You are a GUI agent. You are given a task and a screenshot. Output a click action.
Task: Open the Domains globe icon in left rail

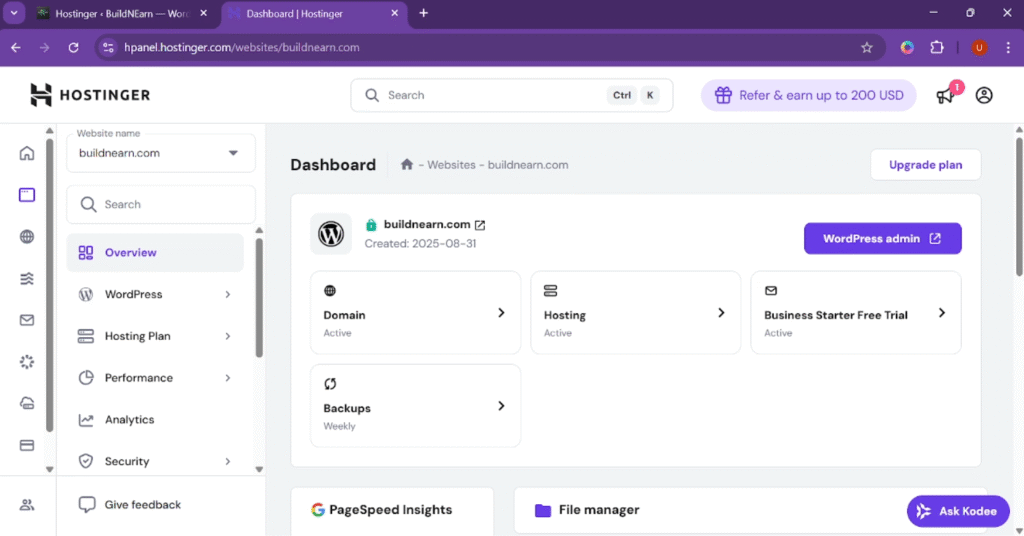coord(27,237)
